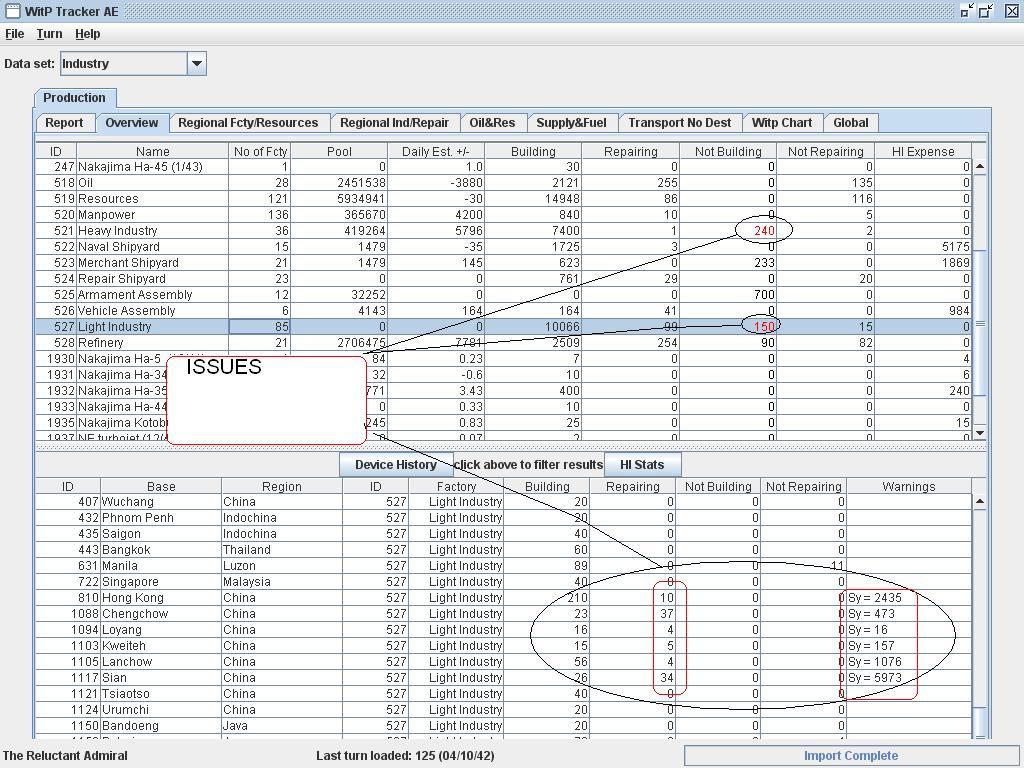The width and height of the screenshot is (1024, 768).
Task: Click the Sy = 5973 warning cell
Action: (x=908, y=678)
